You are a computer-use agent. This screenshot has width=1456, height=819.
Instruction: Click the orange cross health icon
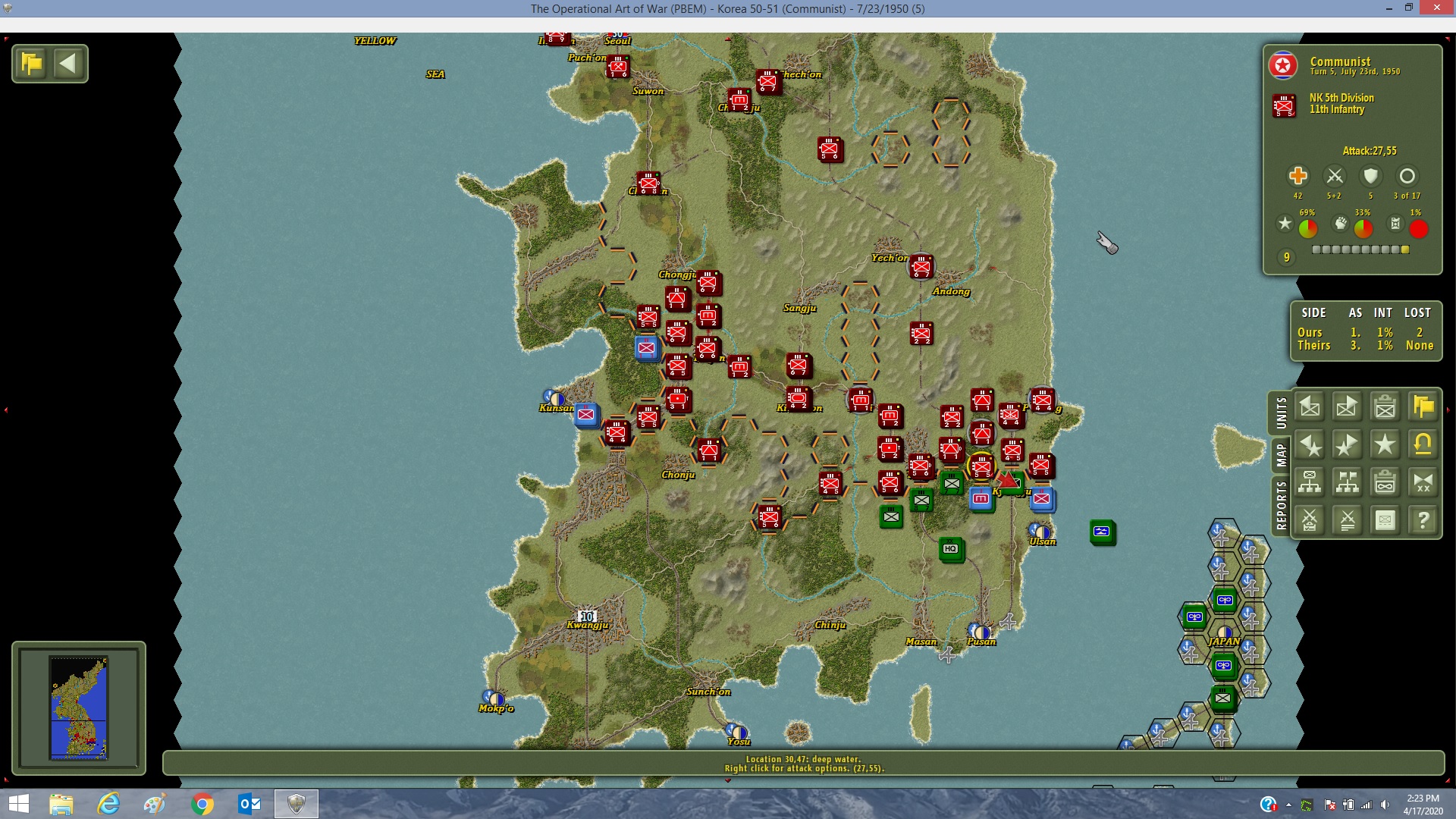pos(1298,176)
